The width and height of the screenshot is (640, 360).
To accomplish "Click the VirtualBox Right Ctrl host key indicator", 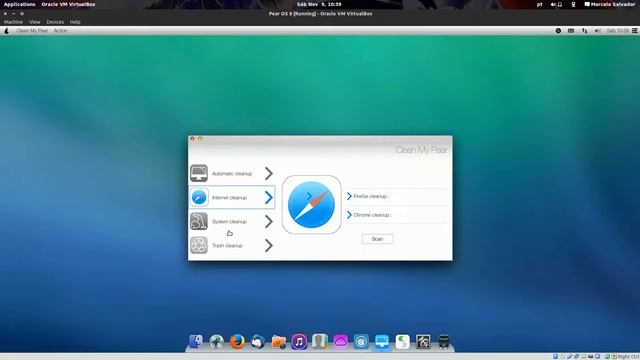I will pyautogui.click(x=628, y=357).
